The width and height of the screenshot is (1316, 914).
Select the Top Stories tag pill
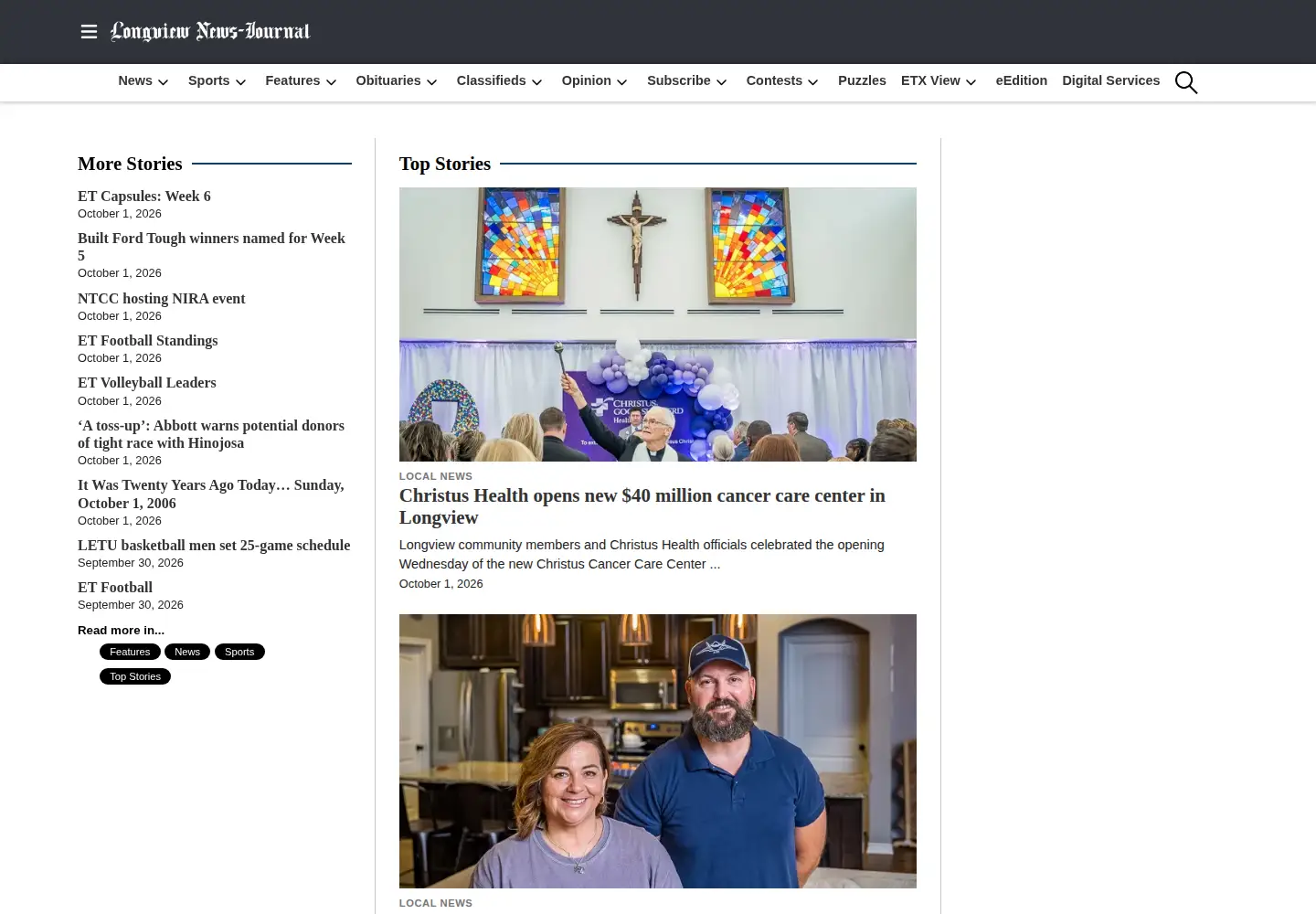pyautogui.click(x=135, y=676)
